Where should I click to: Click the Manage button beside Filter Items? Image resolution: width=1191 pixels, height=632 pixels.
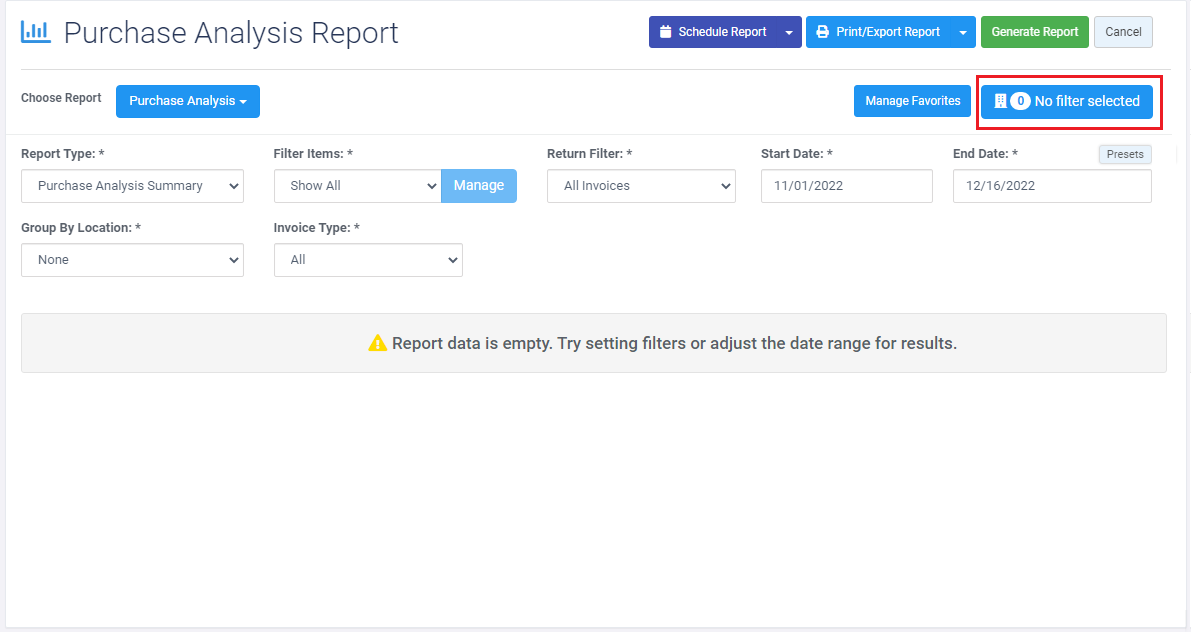click(479, 186)
